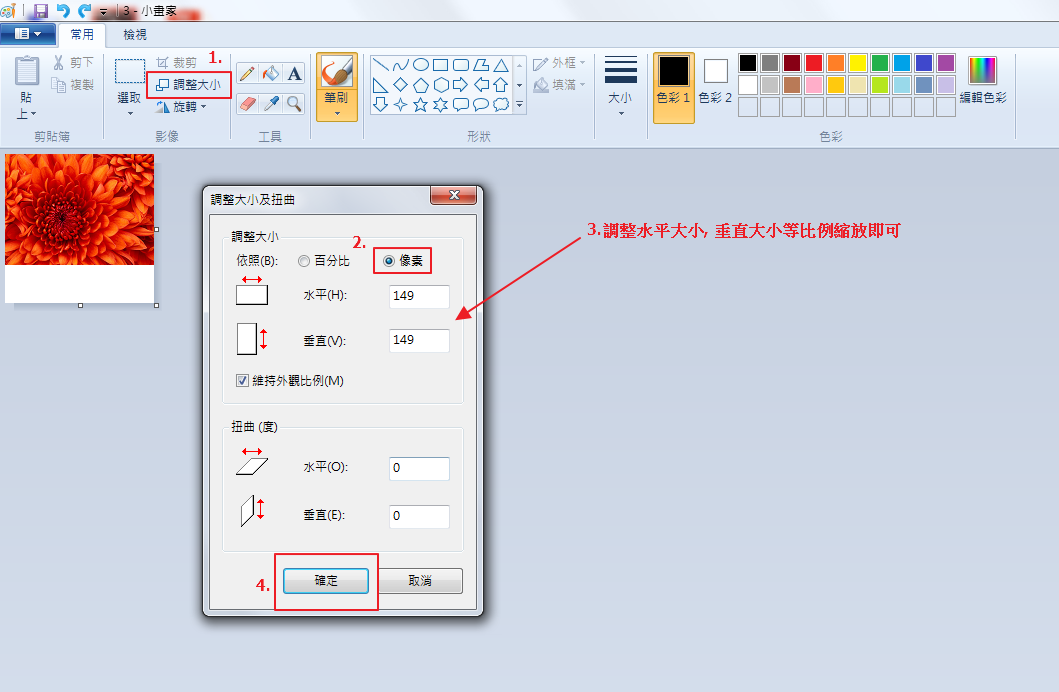Viewport: 1059px width, 692px height.
Task: Select the Eraser tool
Action: tap(246, 103)
